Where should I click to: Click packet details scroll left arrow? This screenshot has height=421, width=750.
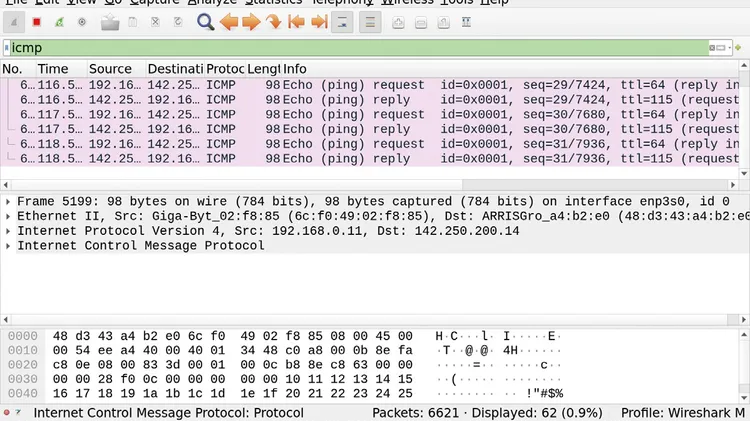(x=6, y=320)
